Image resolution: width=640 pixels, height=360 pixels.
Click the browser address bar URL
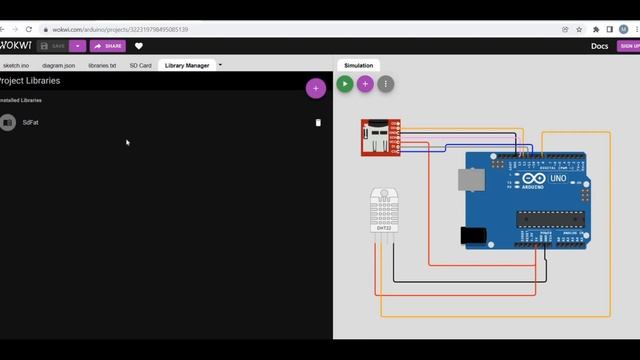click(x=120, y=29)
